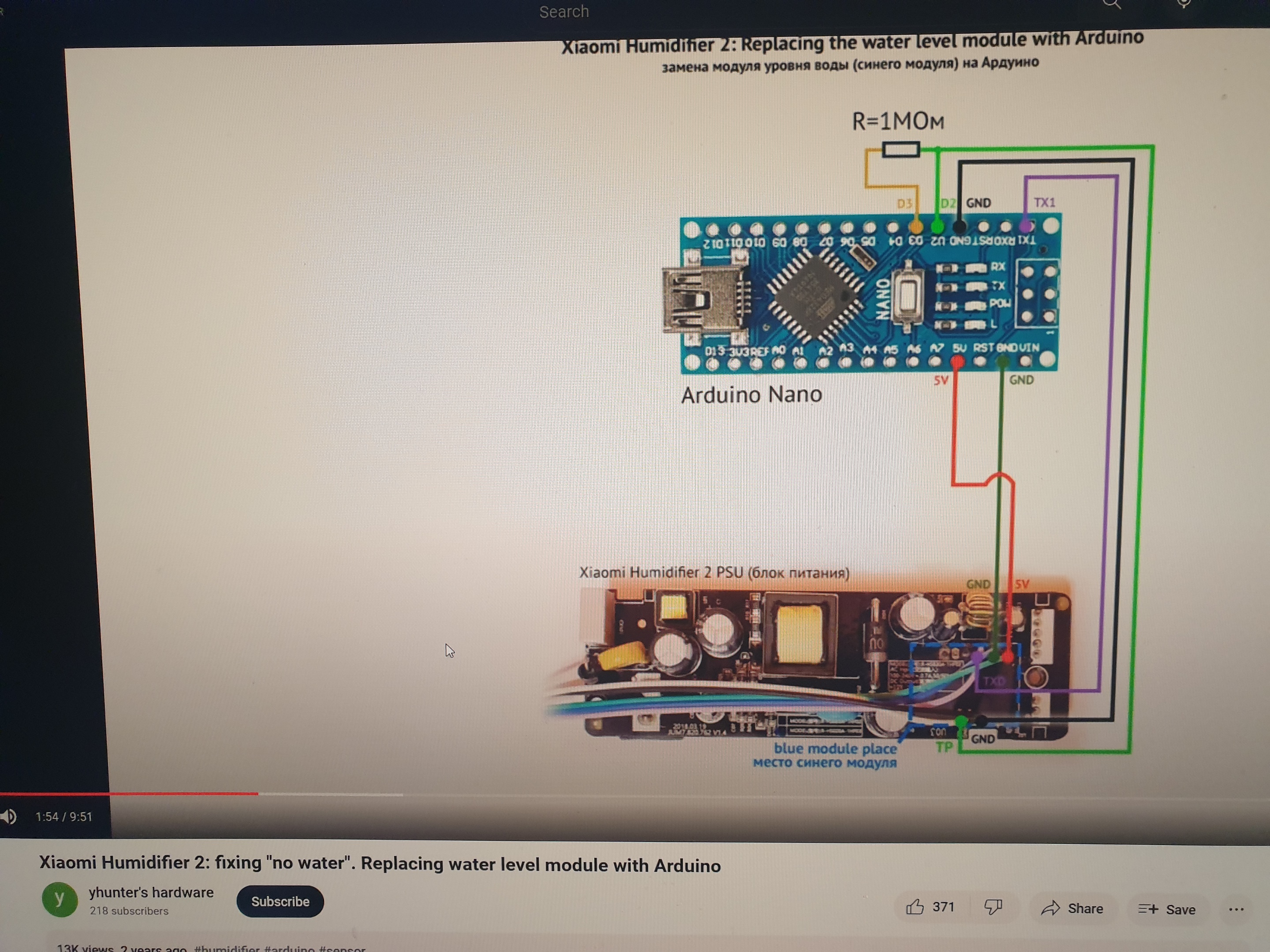Open the #arduino hashtag link
Screen dimensions: 1270x952
point(289,948)
